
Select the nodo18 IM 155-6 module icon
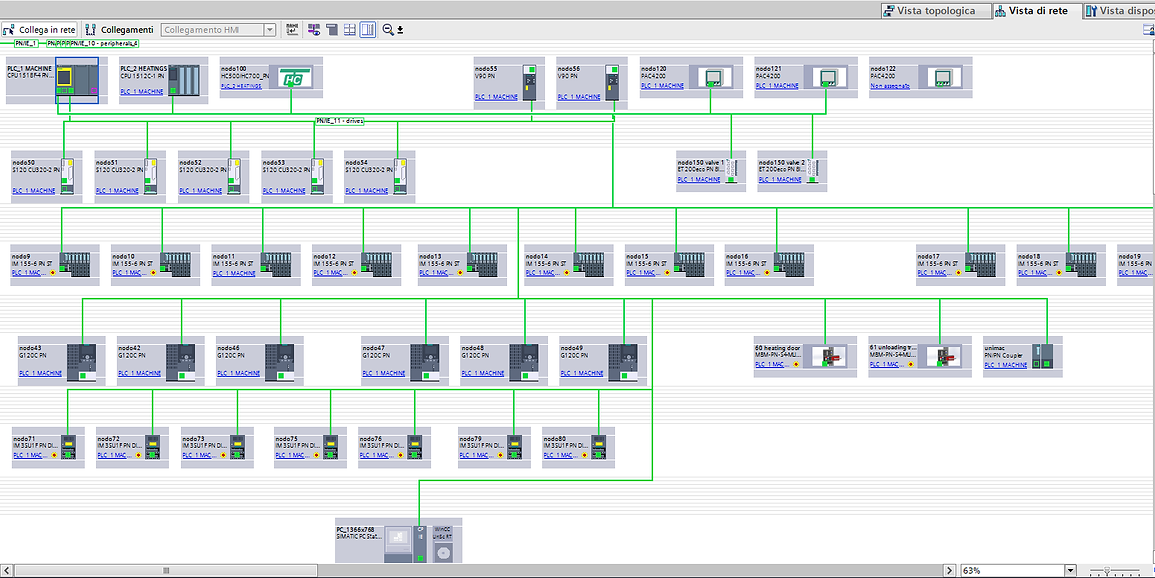point(1081,264)
